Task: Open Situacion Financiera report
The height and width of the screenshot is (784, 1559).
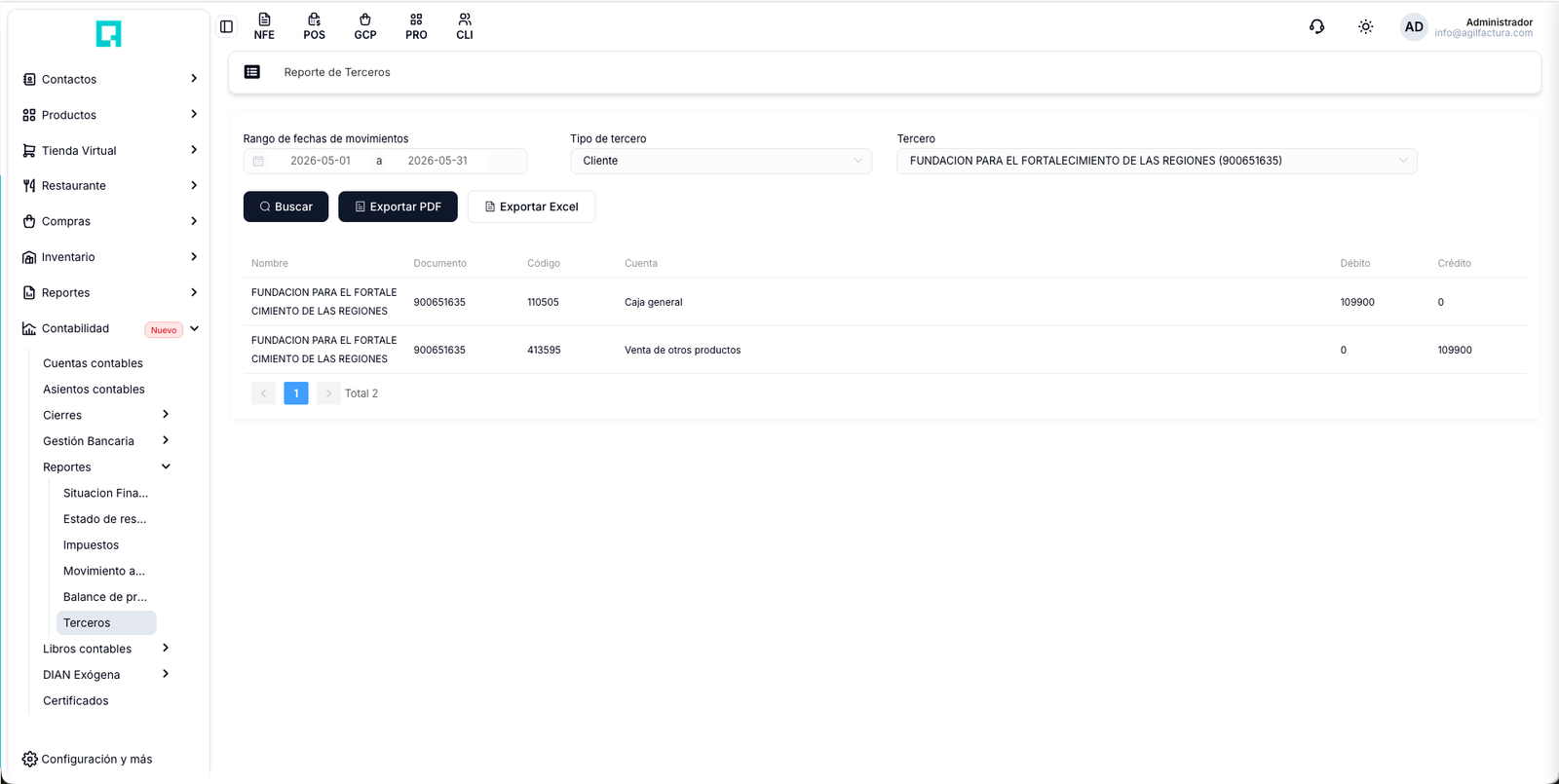Action: [105, 493]
